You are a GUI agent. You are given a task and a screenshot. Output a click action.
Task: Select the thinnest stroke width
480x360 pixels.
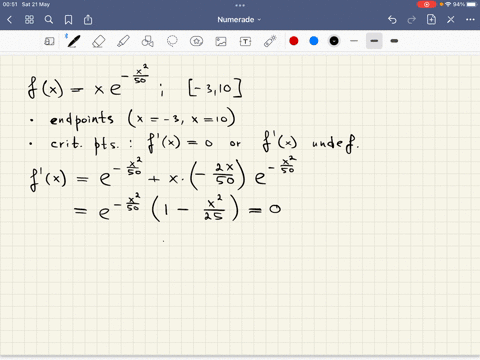[354, 41]
